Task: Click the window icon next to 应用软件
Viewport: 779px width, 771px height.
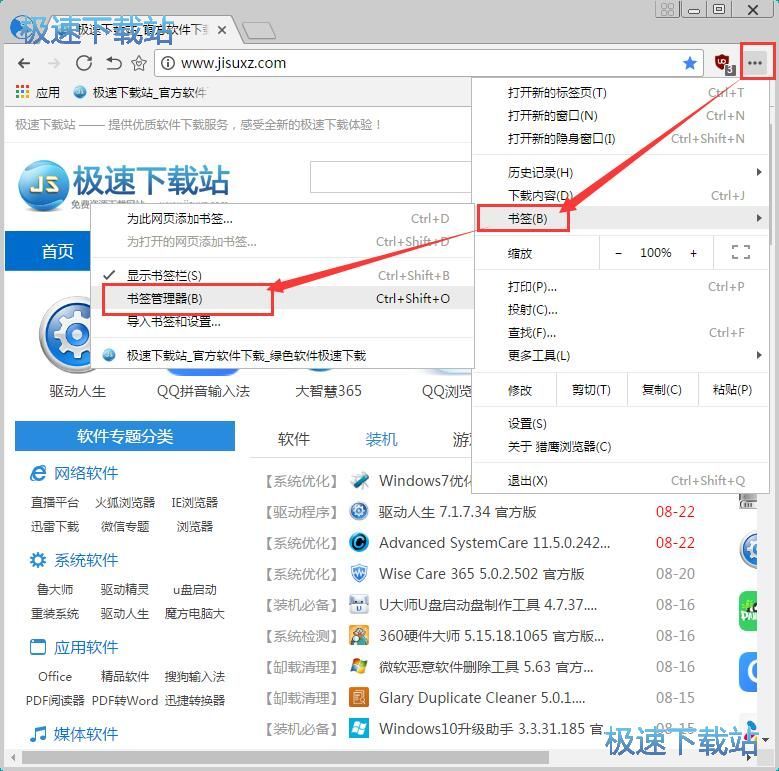Action: pos(38,647)
